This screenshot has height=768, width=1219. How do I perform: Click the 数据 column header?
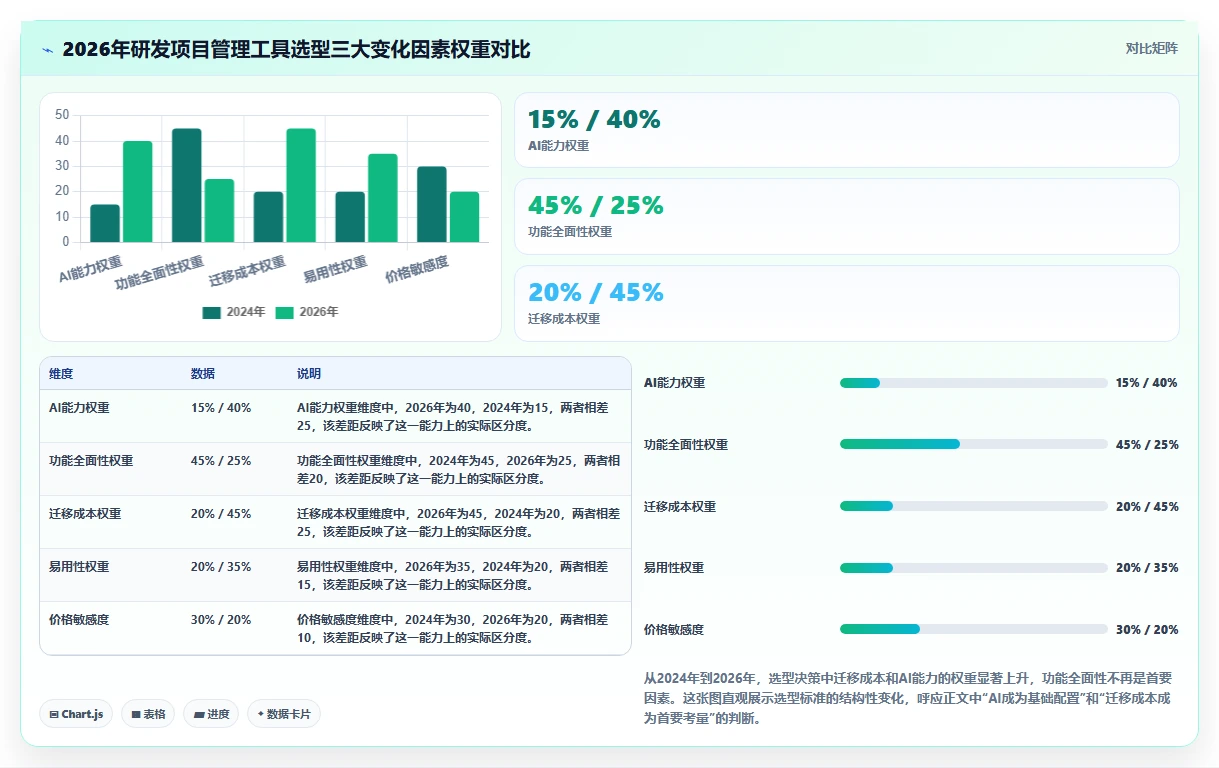point(203,374)
